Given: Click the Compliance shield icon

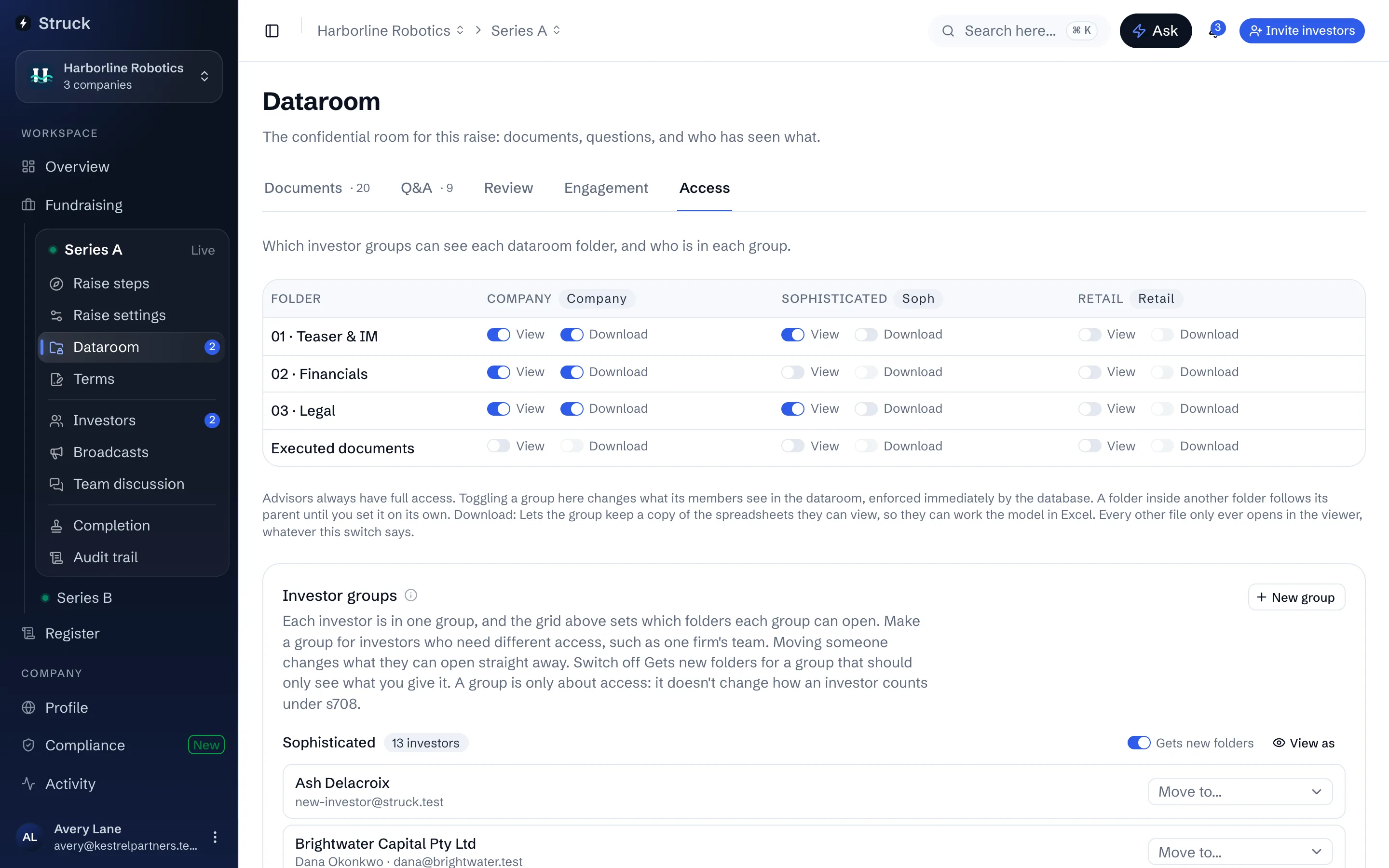Looking at the screenshot, I should pyautogui.click(x=29, y=745).
